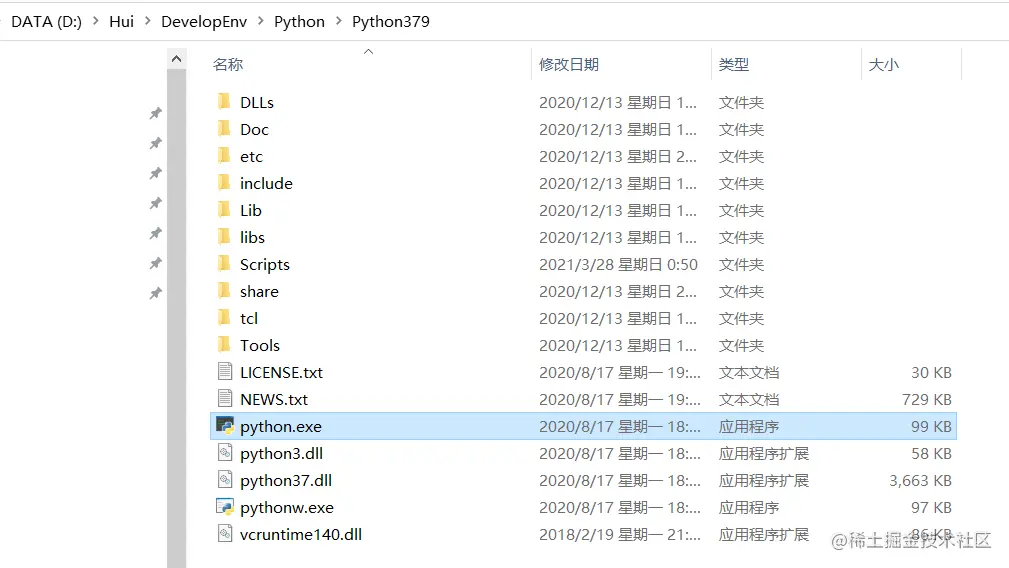Sort files by 修改日期 column
Screen dimensions: 1009x568
pos(569,64)
